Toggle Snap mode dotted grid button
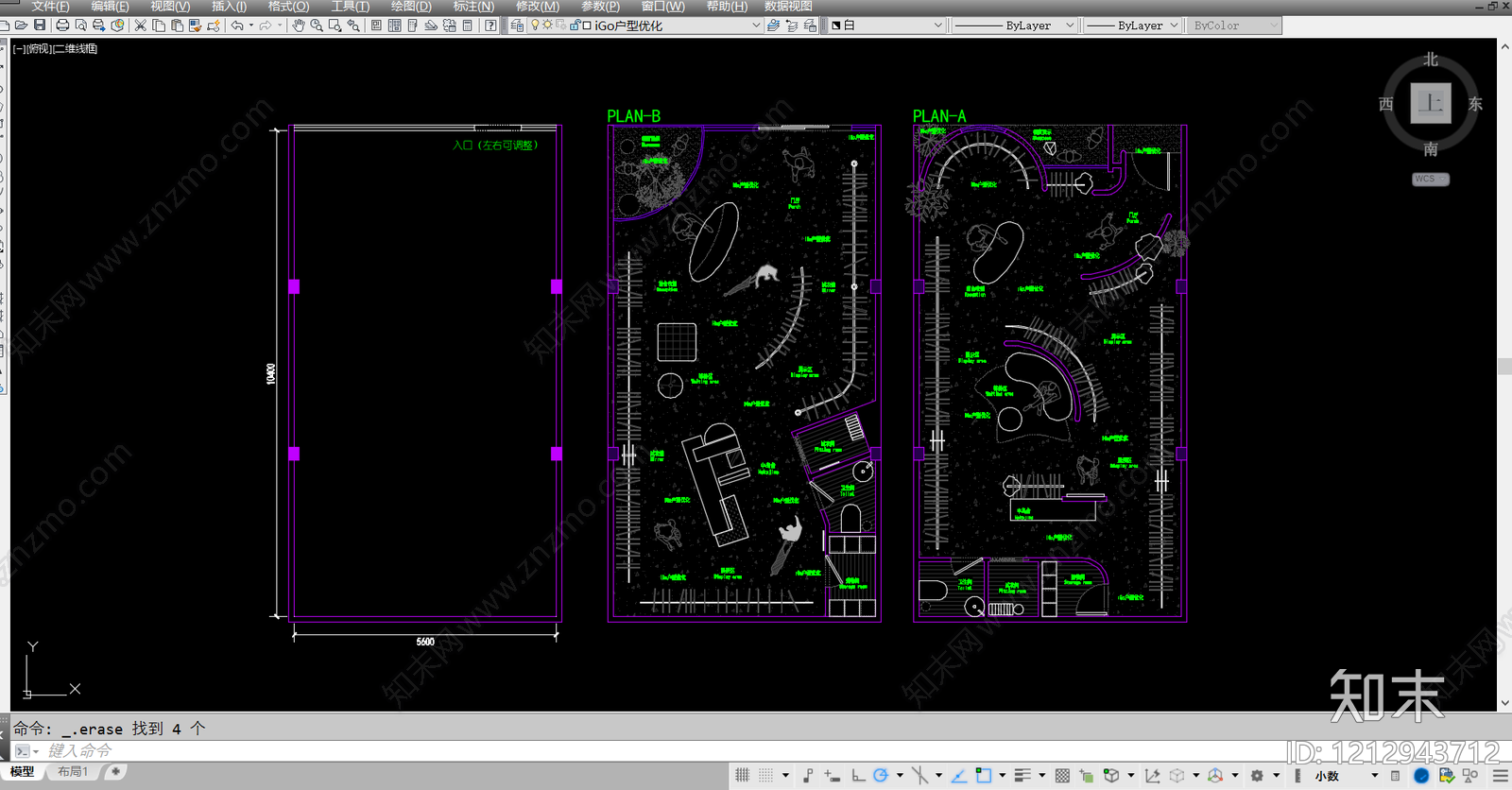 coord(766,776)
